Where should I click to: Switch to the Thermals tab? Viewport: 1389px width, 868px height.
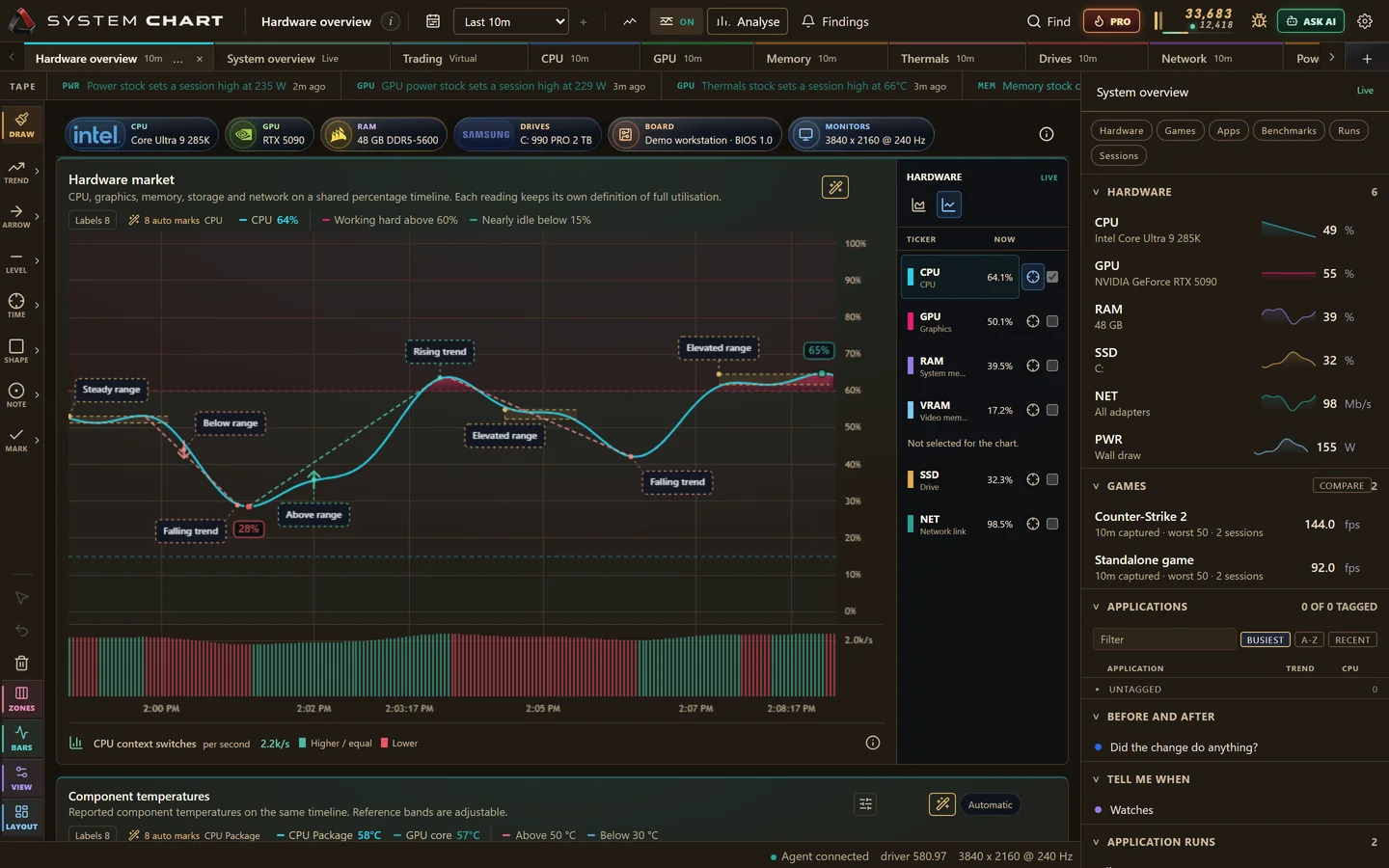point(957,58)
